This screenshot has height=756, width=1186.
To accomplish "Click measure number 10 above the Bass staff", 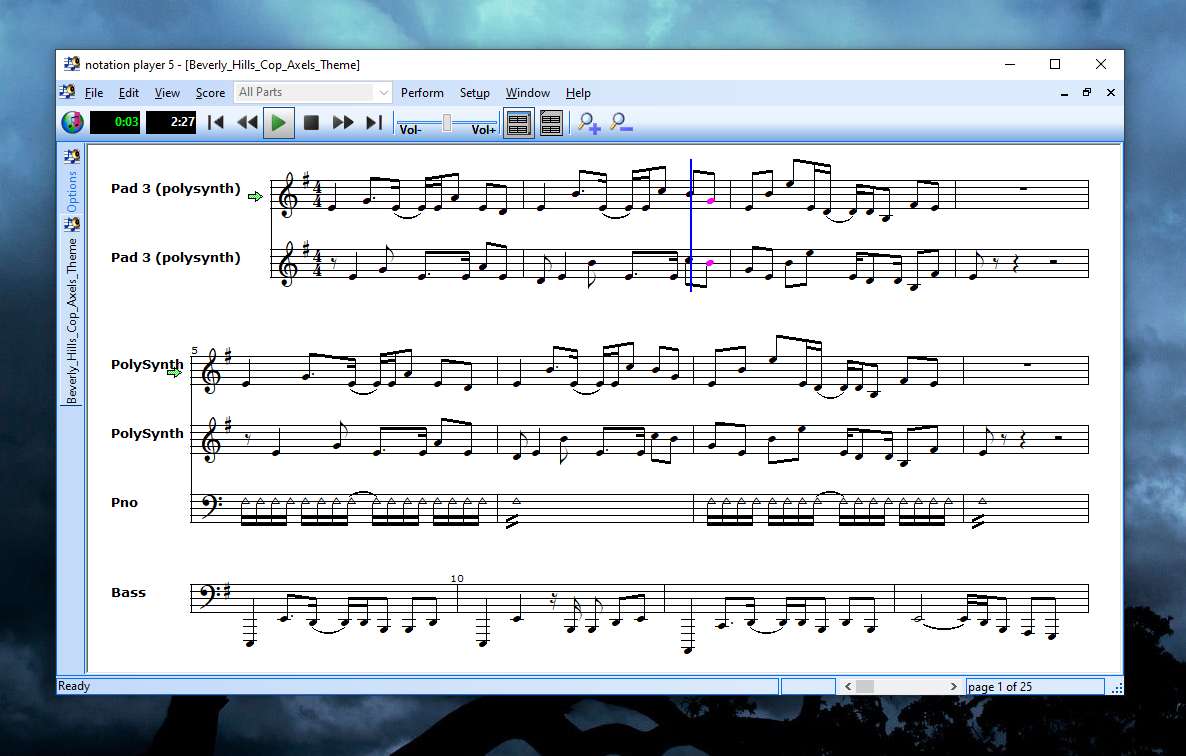I will [457, 578].
